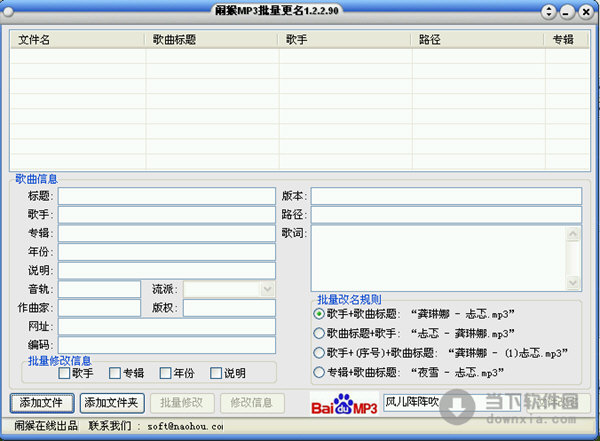Click the 添加文件 button
The height and width of the screenshot is (441, 600).
tap(42, 403)
